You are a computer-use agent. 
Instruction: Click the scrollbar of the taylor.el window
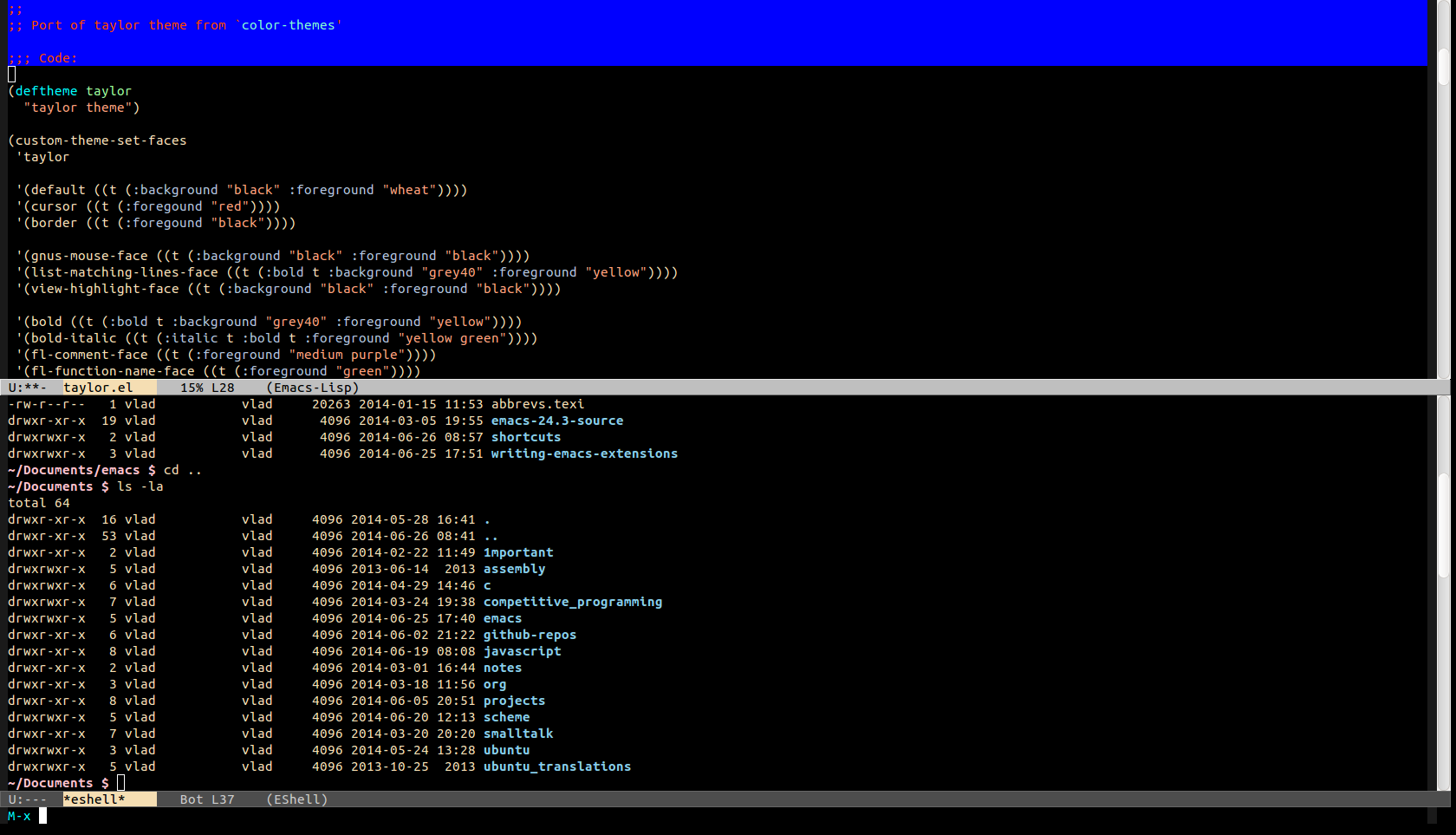point(1443,217)
